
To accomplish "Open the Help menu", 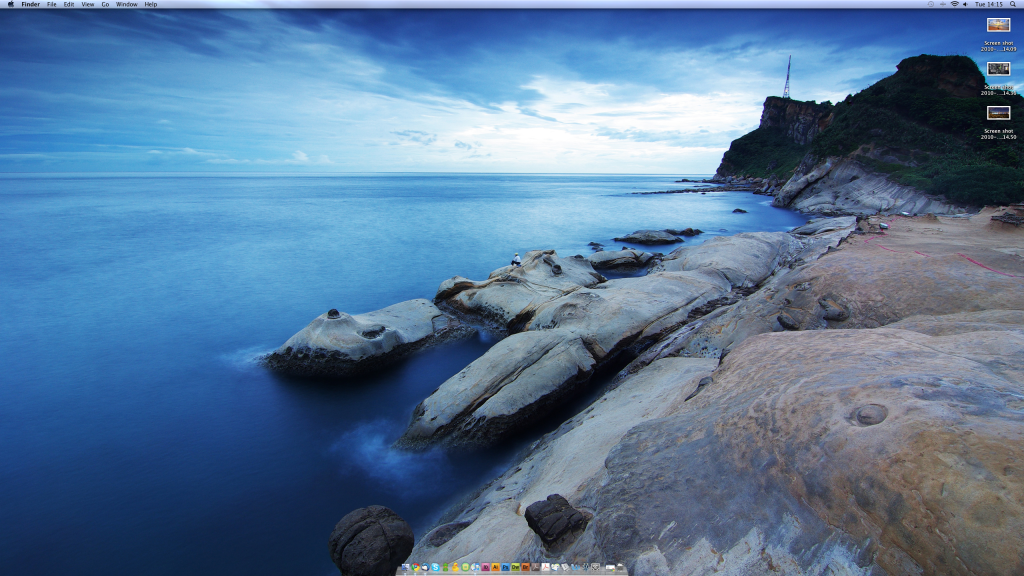I will click(x=151, y=4).
